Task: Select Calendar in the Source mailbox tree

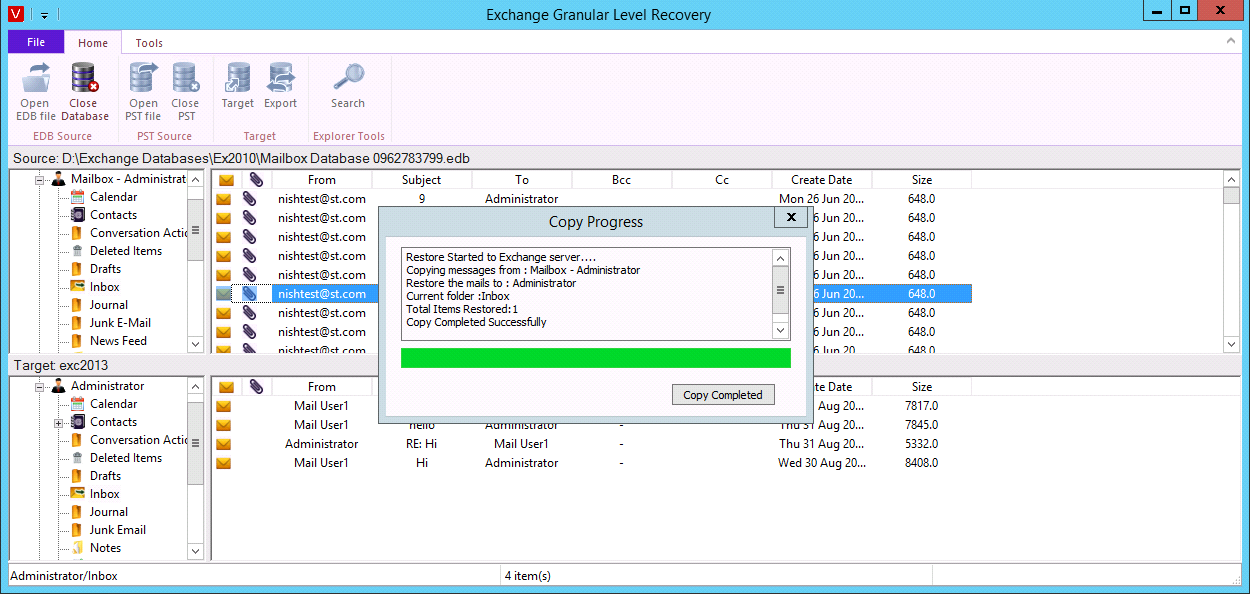Action: pos(114,197)
